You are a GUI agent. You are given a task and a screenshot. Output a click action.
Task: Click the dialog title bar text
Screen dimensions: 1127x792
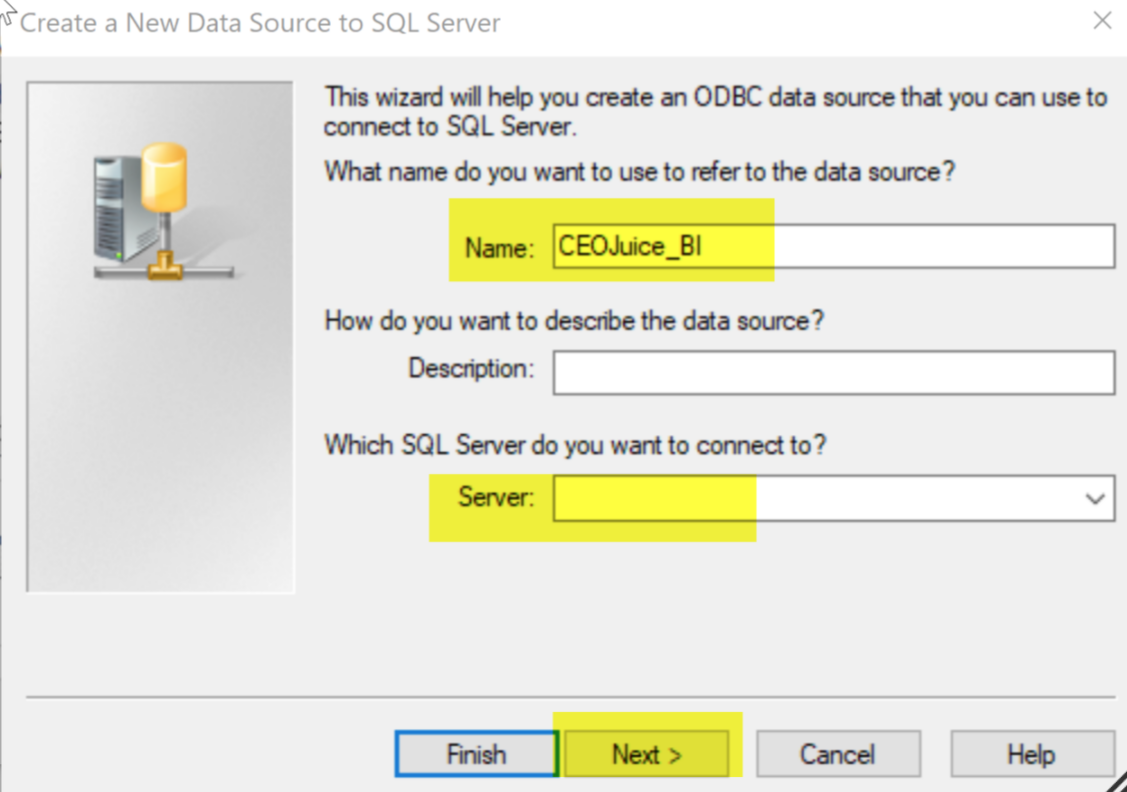click(259, 23)
